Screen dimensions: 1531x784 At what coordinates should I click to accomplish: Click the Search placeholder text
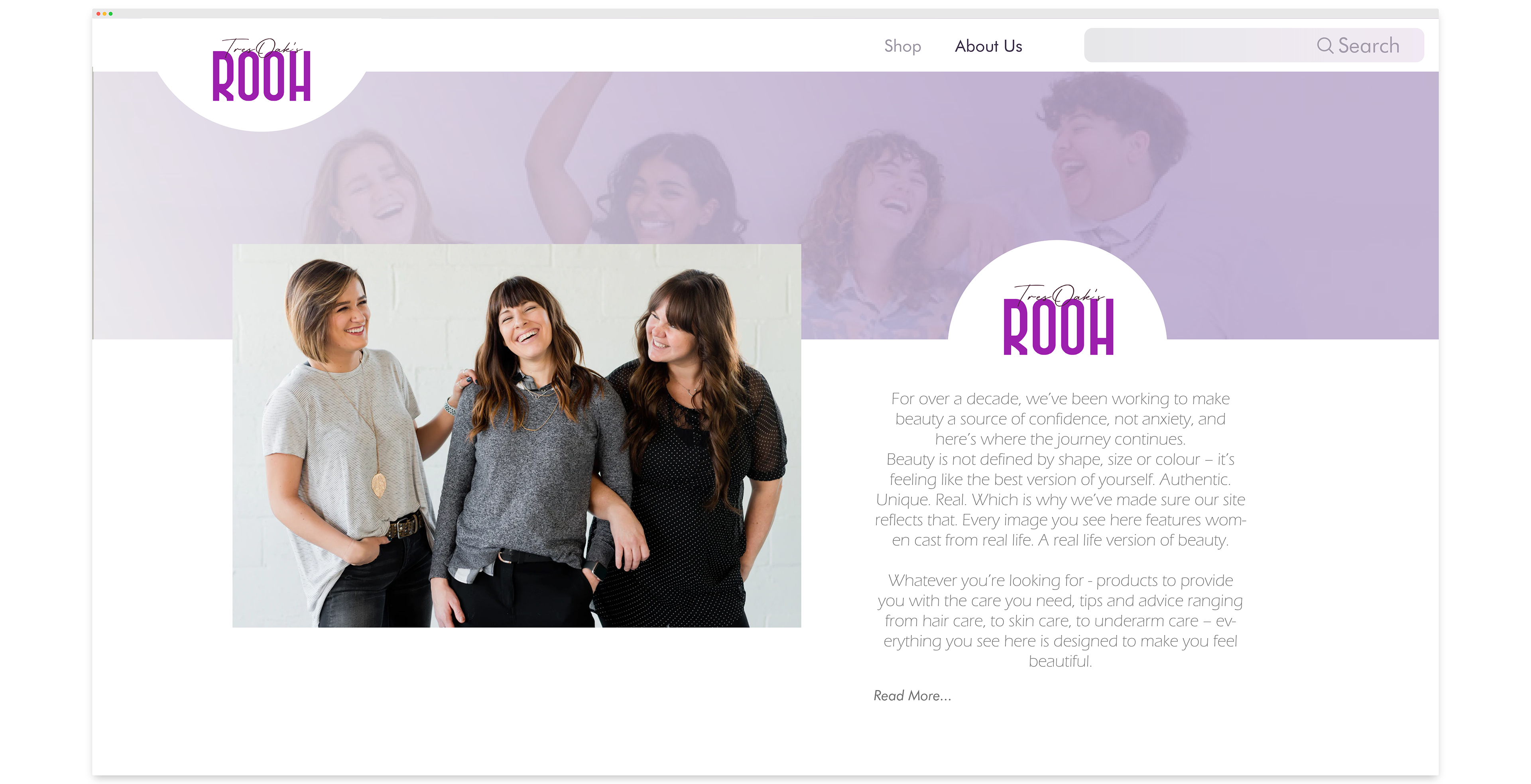click(x=1368, y=45)
